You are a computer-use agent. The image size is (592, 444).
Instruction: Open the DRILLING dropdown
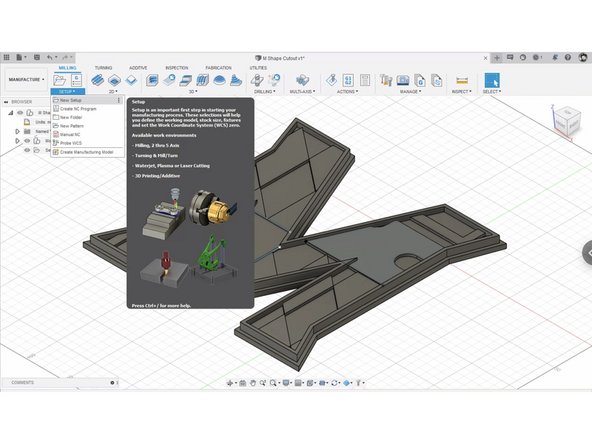pos(265,91)
